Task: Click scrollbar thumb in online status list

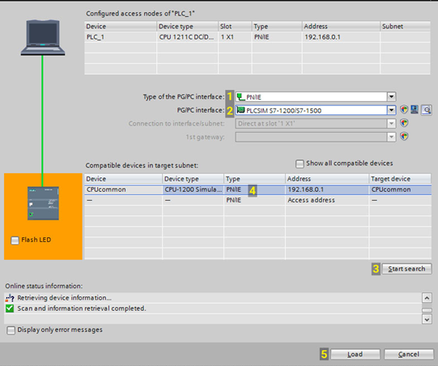Action: tap(427, 310)
